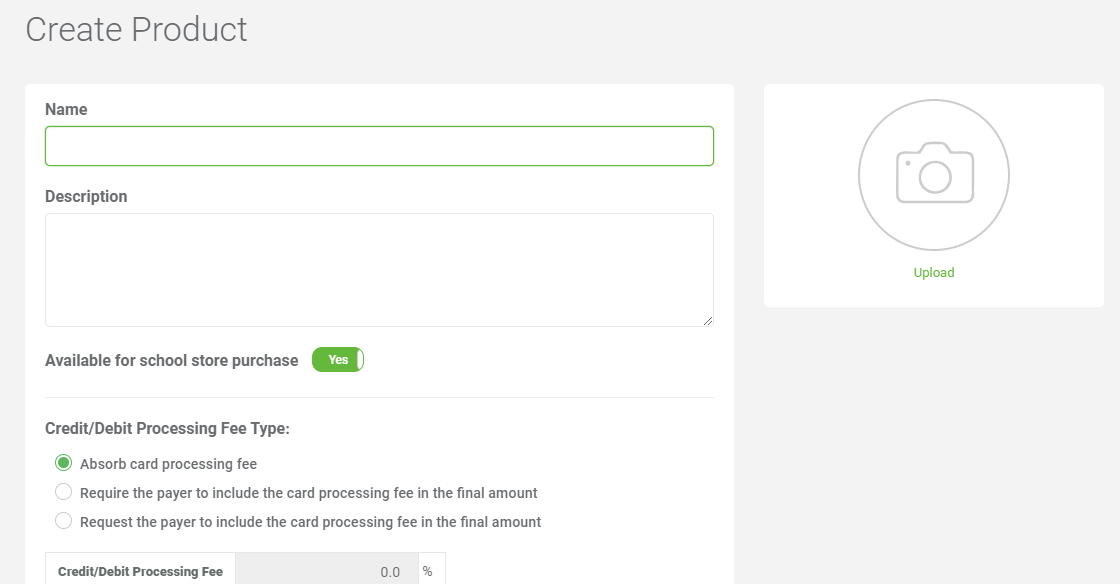This screenshot has height=584, width=1120.
Task: Click the resize grip of the Description box
Action: pos(707,321)
